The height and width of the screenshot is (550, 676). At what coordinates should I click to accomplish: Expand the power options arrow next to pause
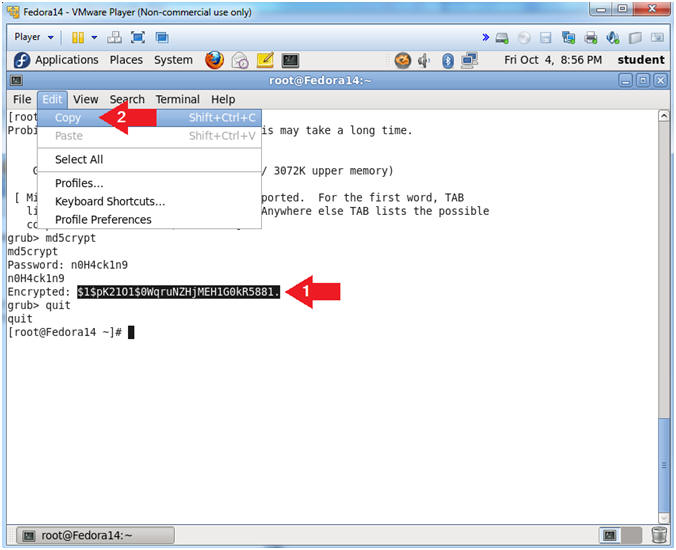pyautogui.click(x=94, y=38)
